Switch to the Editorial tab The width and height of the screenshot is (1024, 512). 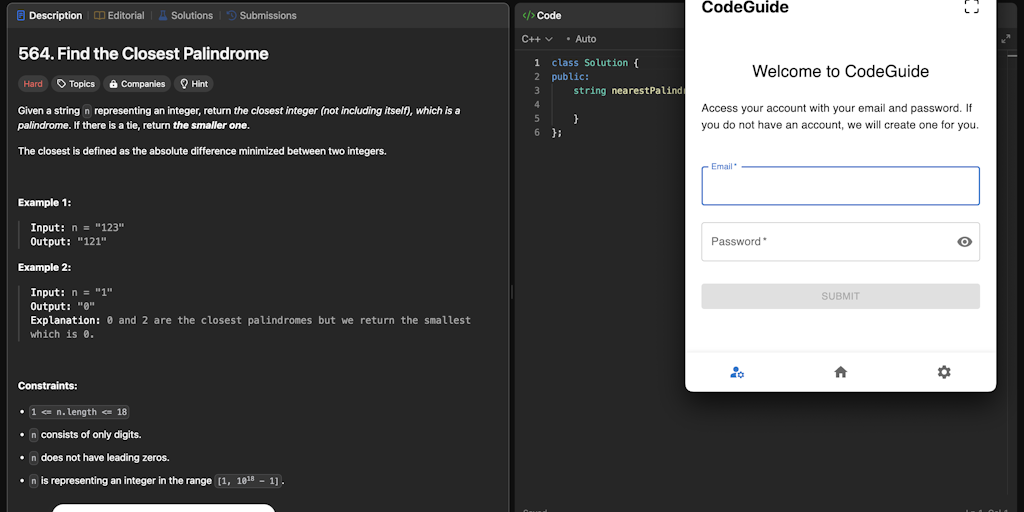click(119, 15)
